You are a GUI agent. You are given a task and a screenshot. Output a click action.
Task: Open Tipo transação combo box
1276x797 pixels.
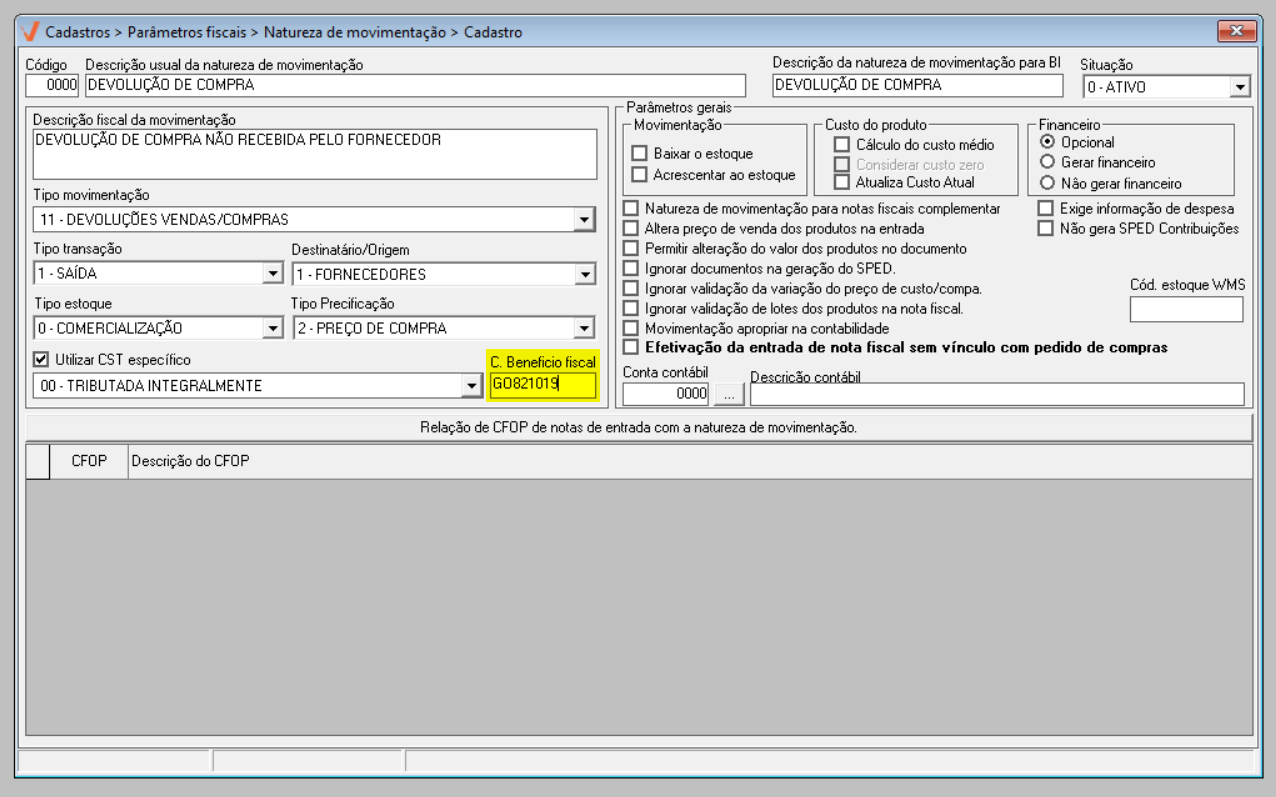[x=272, y=274]
